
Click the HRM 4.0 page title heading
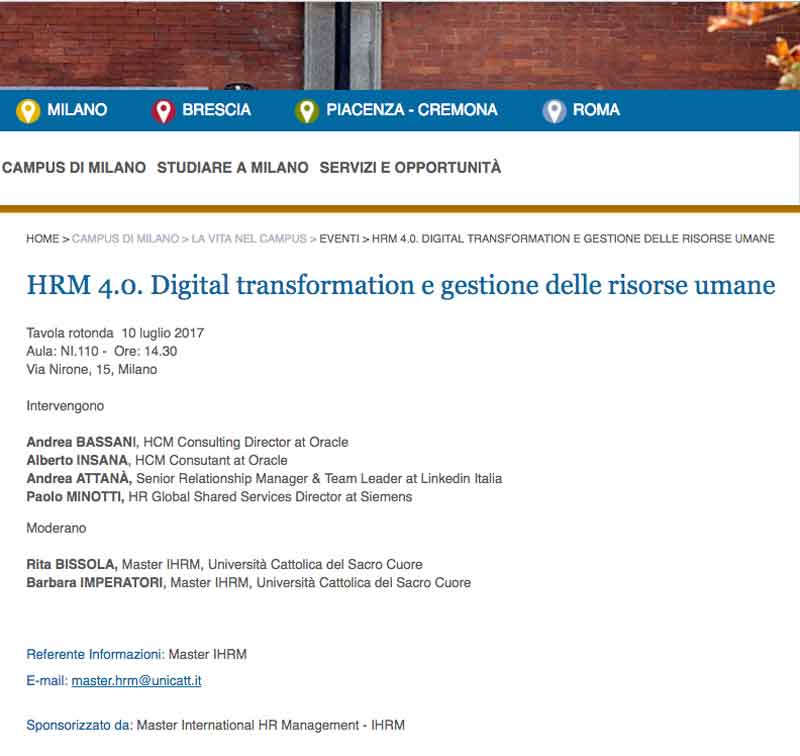(x=401, y=285)
